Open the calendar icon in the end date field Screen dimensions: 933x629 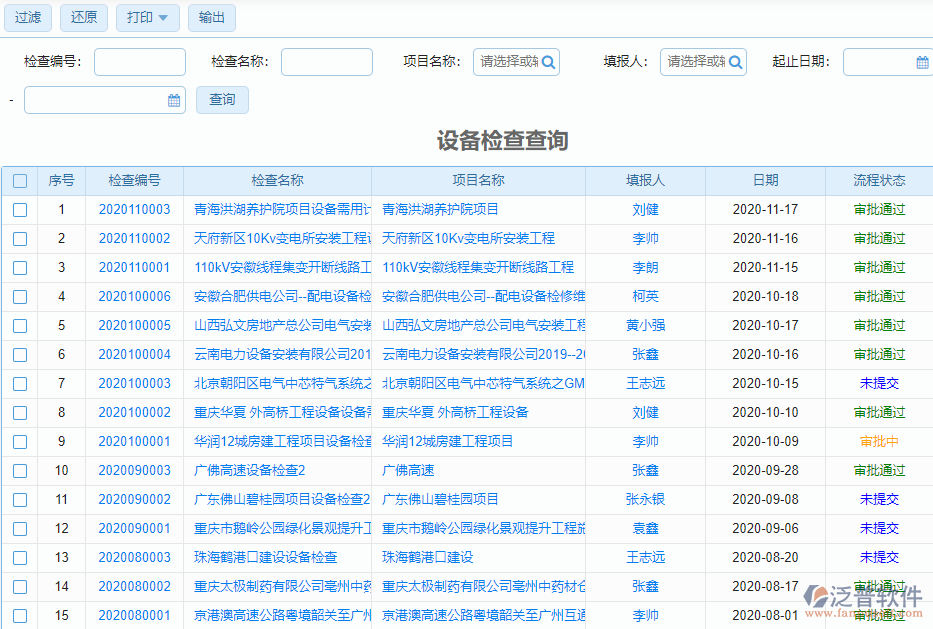(x=172, y=99)
